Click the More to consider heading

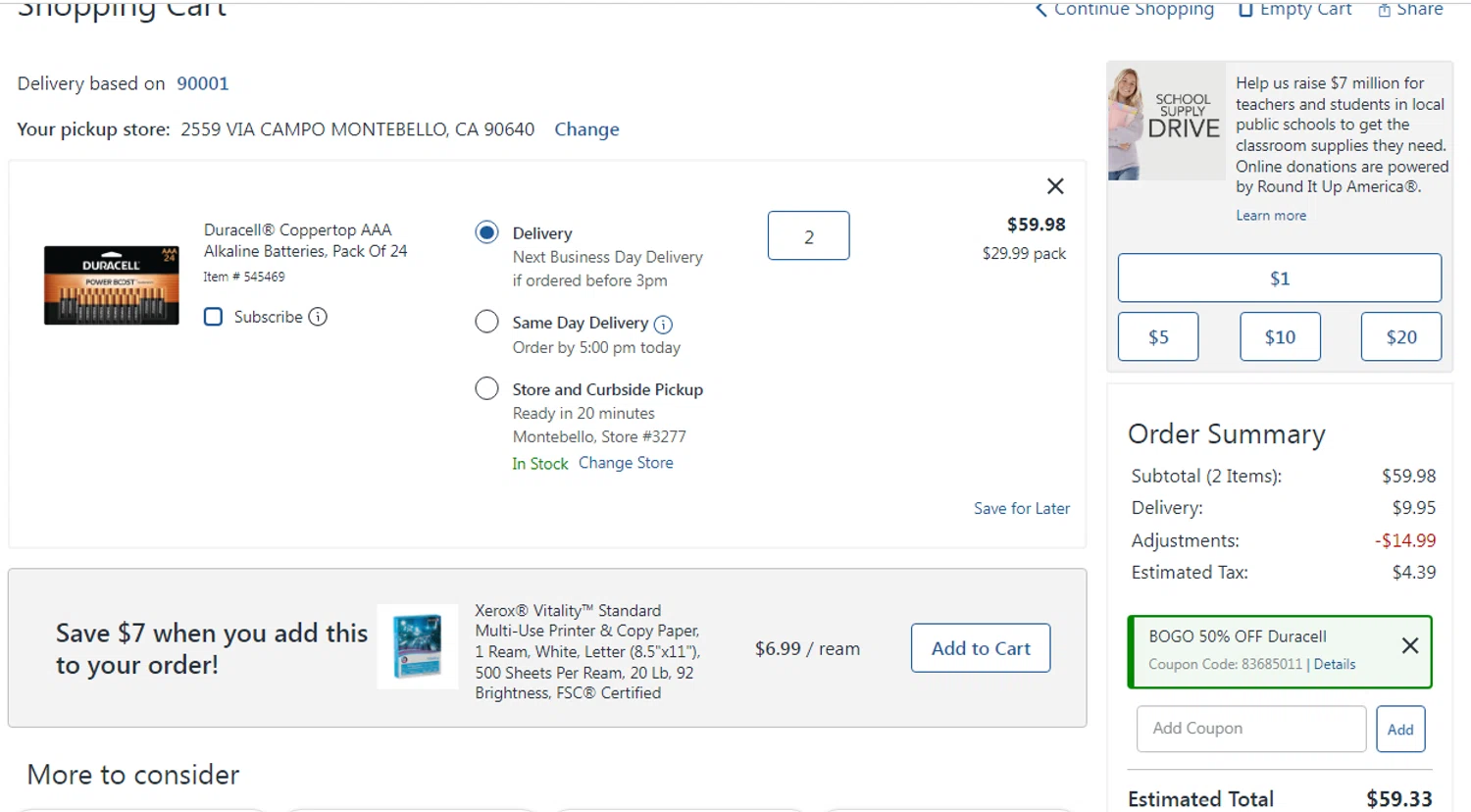tap(133, 775)
